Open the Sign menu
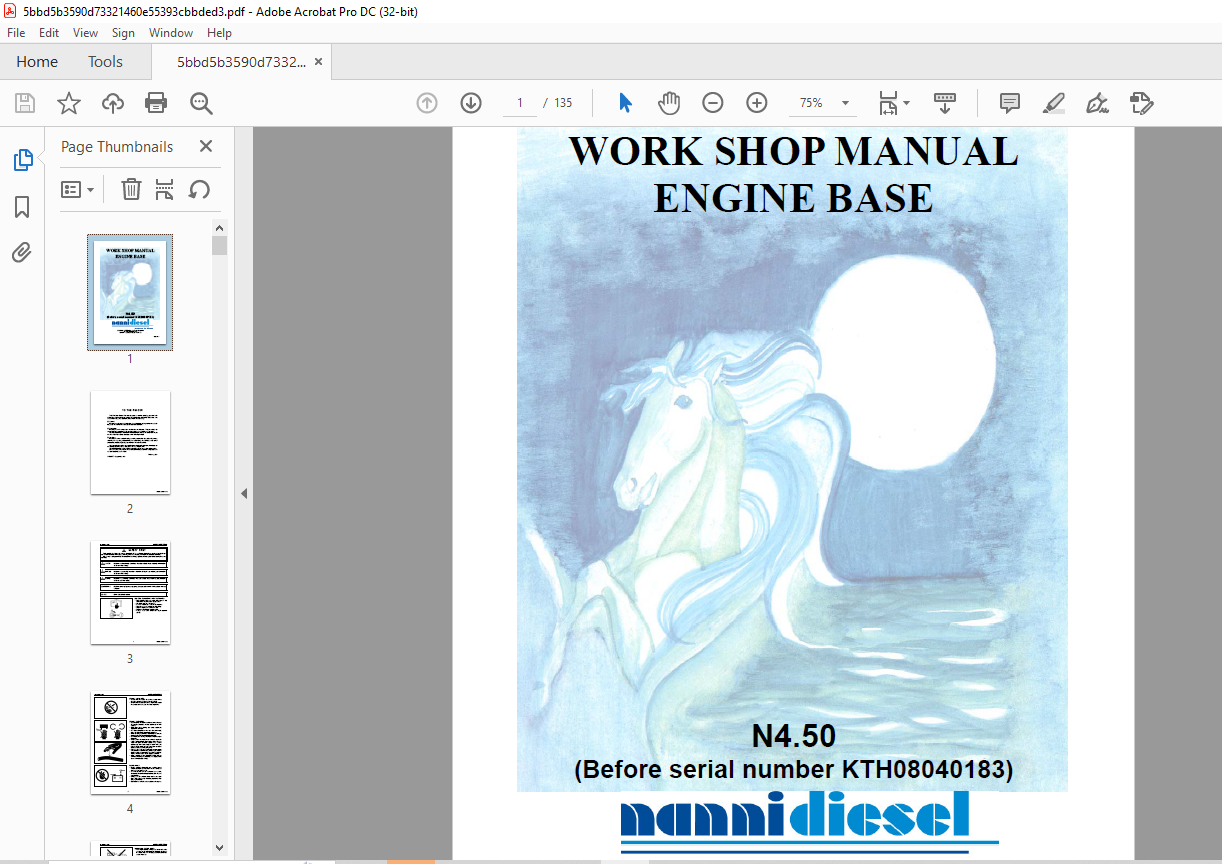The width and height of the screenshot is (1222, 864). (123, 33)
